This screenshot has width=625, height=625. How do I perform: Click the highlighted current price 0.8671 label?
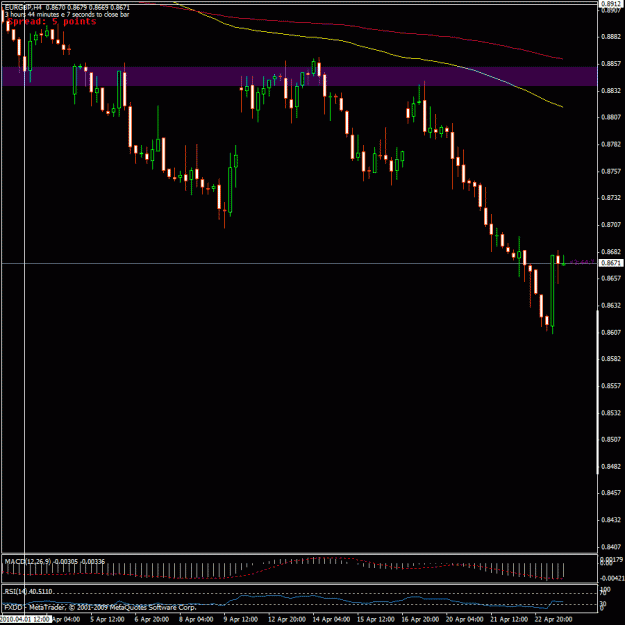pyautogui.click(x=611, y=263)
